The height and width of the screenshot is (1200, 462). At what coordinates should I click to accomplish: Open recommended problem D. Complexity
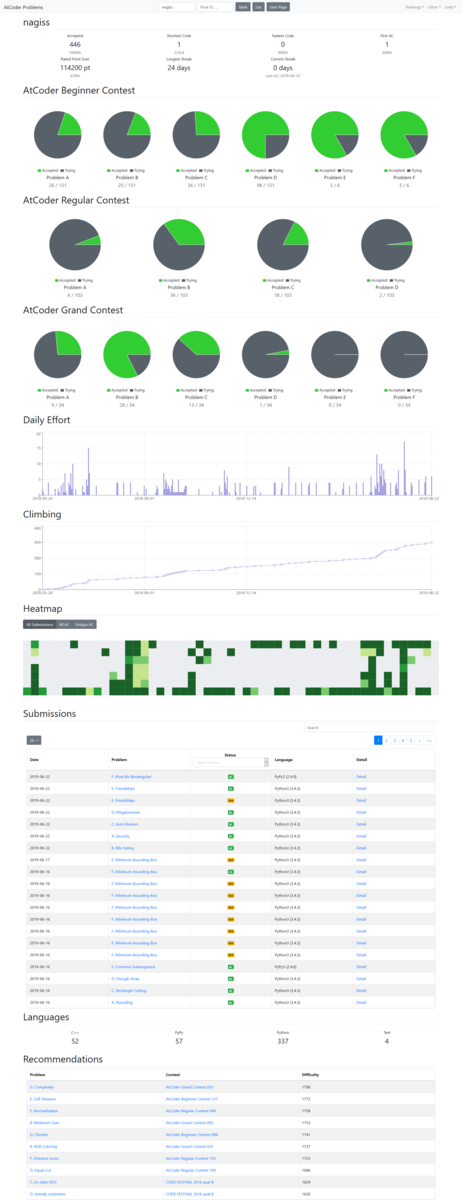point(42,1086)
